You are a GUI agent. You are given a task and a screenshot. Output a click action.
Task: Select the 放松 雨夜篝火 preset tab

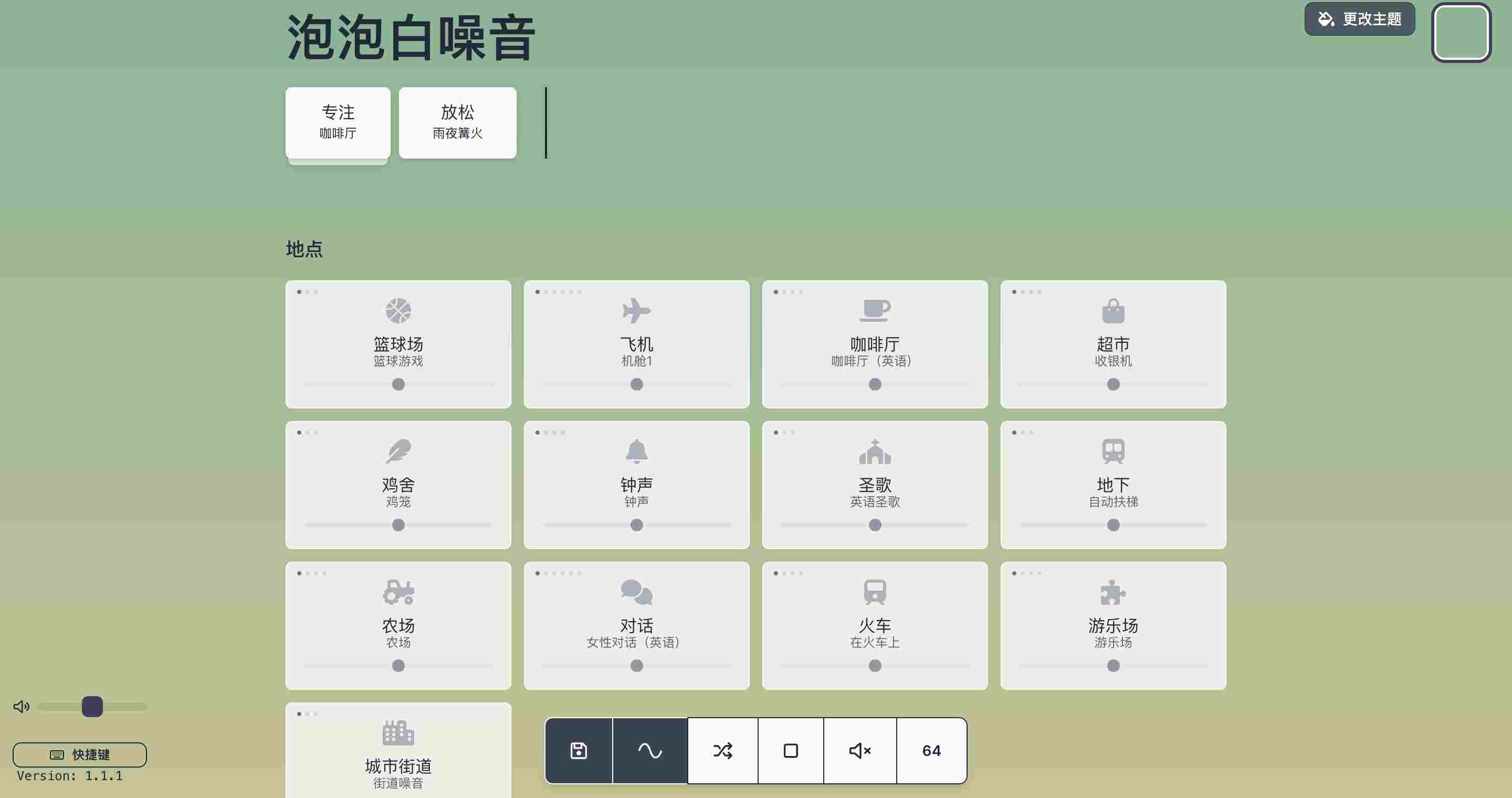(x=457, y=123)
